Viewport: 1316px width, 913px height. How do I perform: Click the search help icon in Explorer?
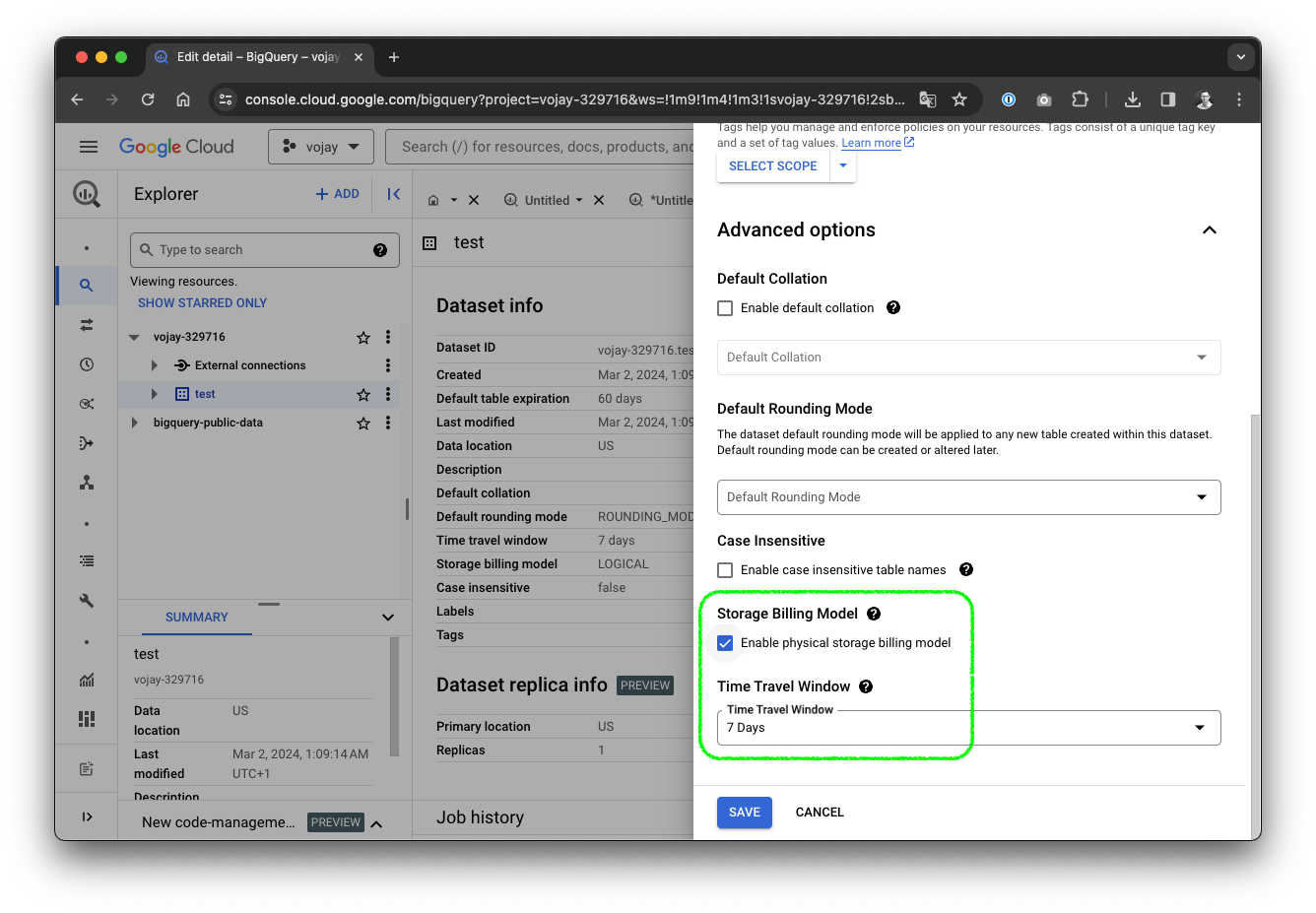380,250
